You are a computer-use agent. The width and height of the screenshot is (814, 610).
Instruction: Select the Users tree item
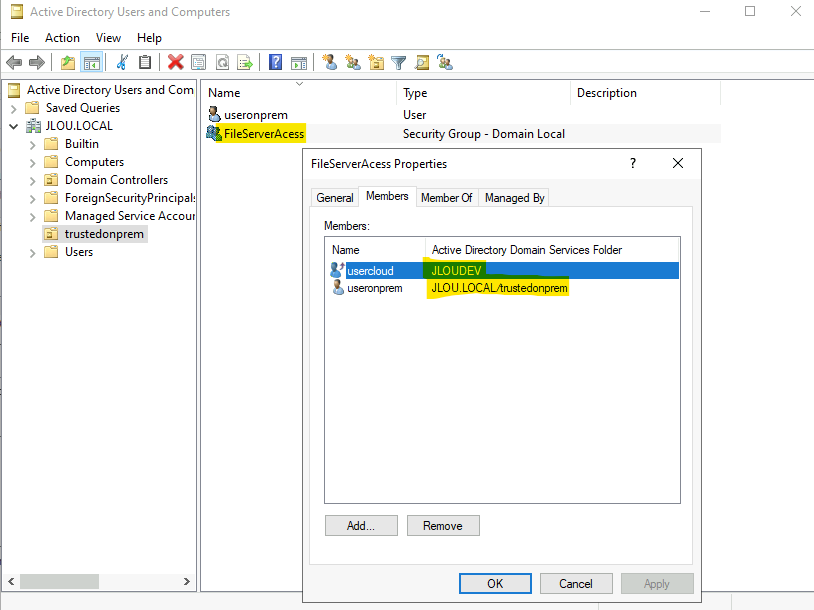tap(79, 252)
